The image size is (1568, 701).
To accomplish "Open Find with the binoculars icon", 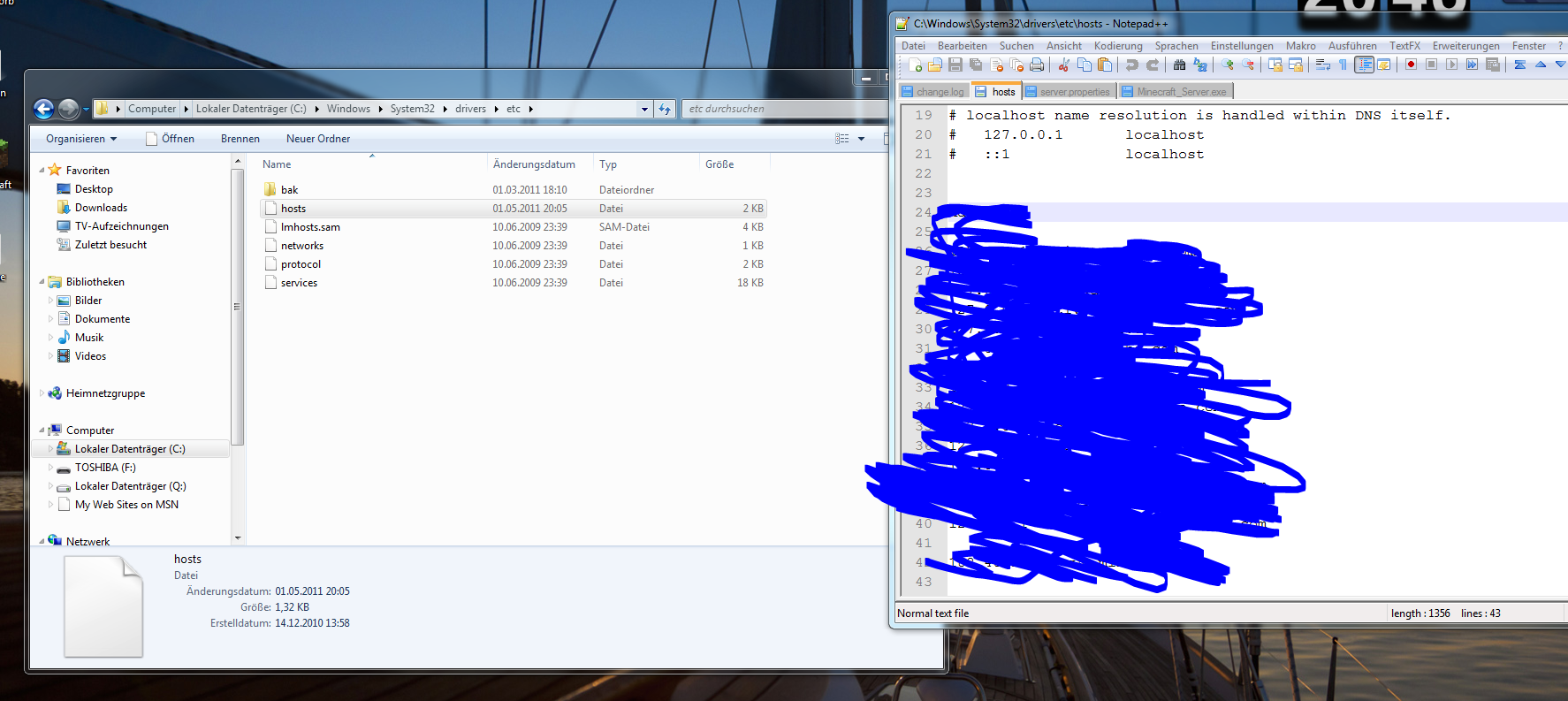I will point(1179,65).
